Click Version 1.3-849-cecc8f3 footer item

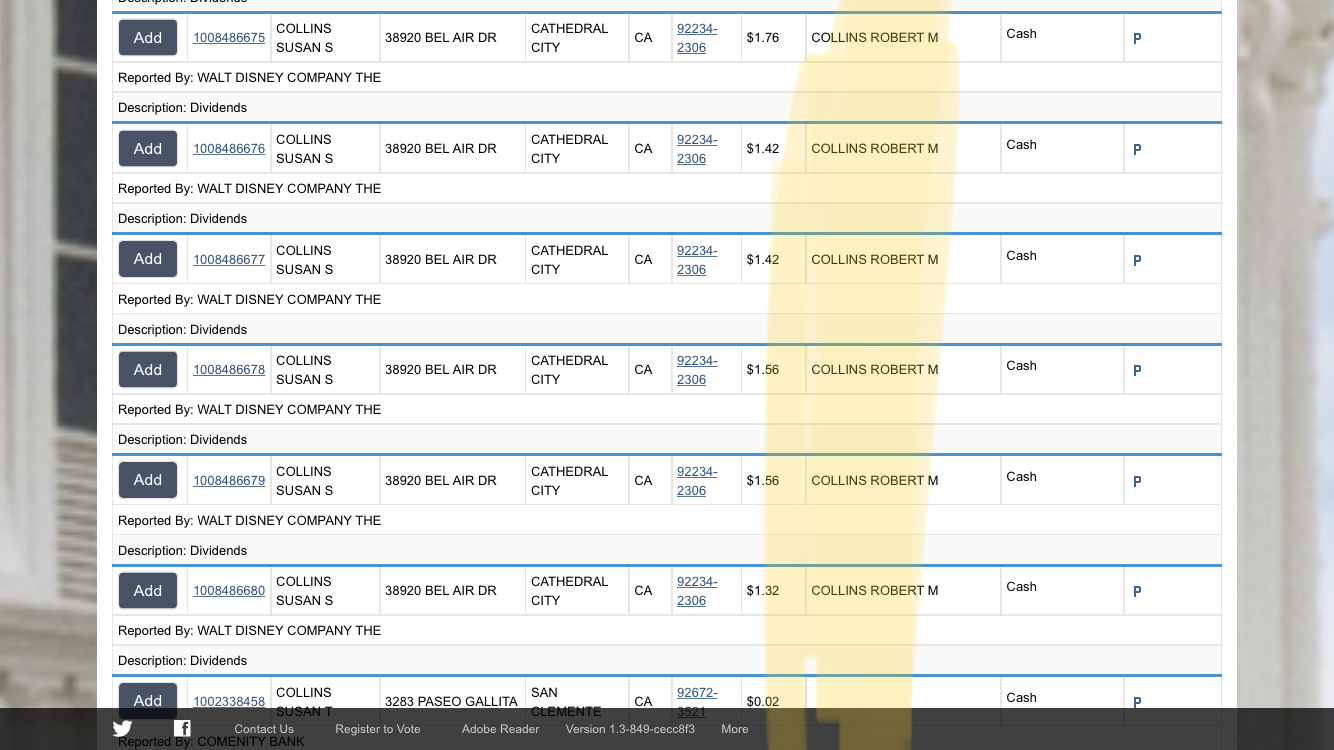coord(630,729)
